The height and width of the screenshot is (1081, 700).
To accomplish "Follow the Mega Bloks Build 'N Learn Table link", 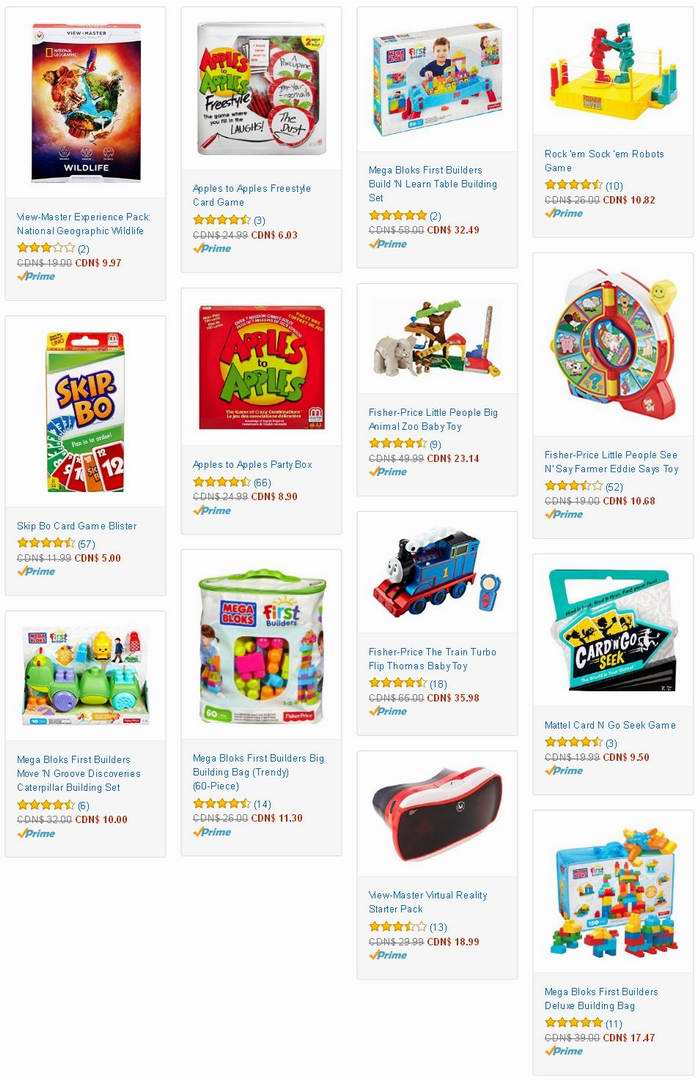I will click(432, 183).
